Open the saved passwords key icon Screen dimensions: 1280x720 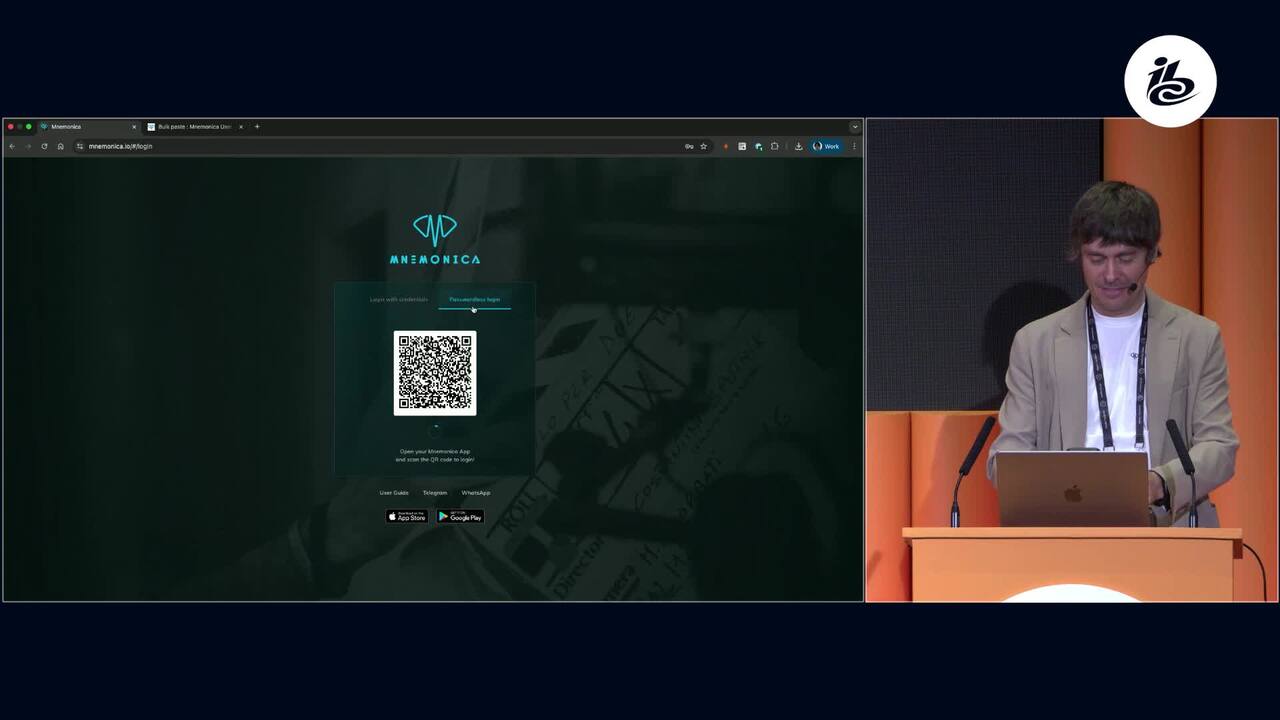(x=689, y=146)
